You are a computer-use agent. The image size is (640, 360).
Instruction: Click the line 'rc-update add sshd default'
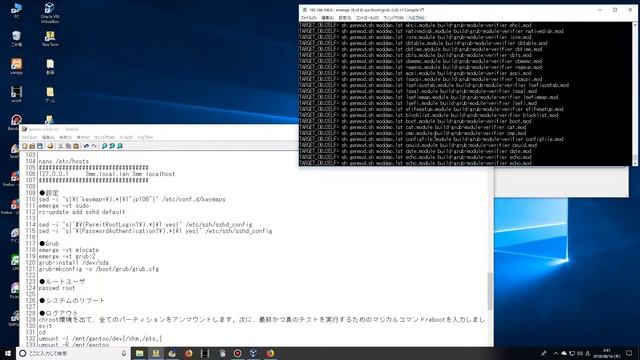click(x=82, y=212)
